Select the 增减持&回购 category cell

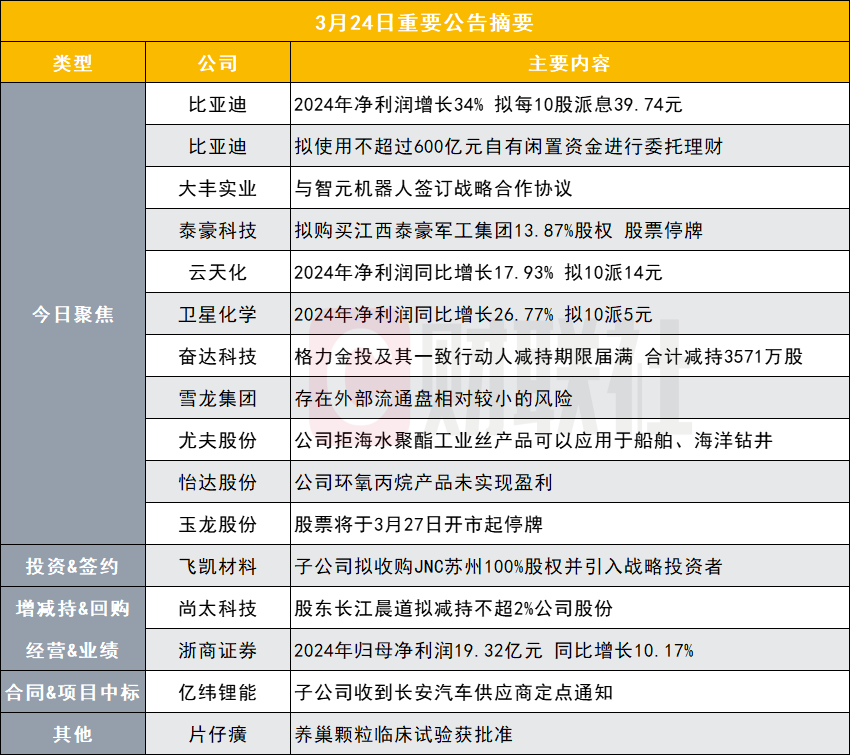73,608
